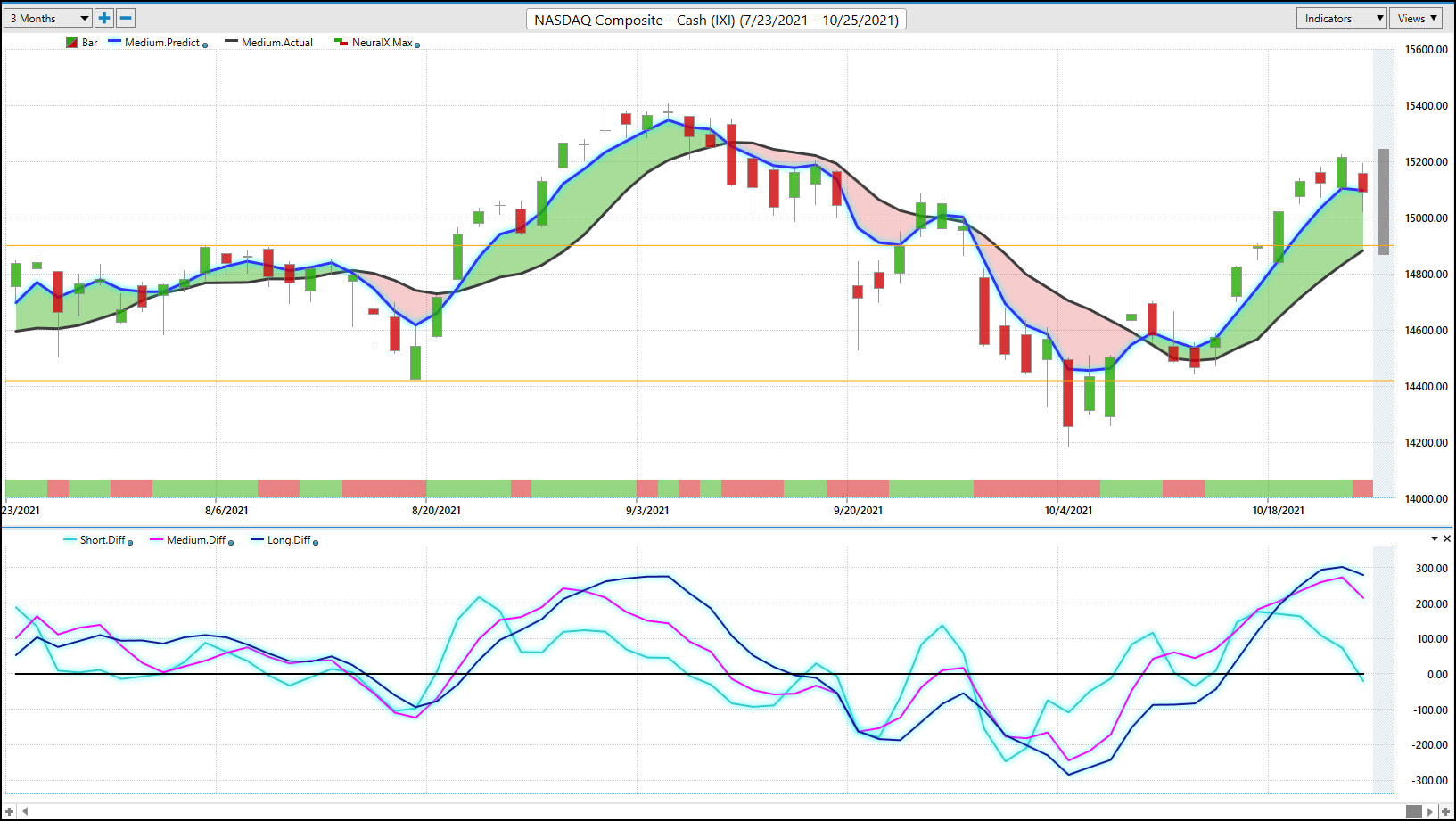Select the Medium.Diff legend label
Viewport: 1456px width, 821px height.
(x=196, y=540)
